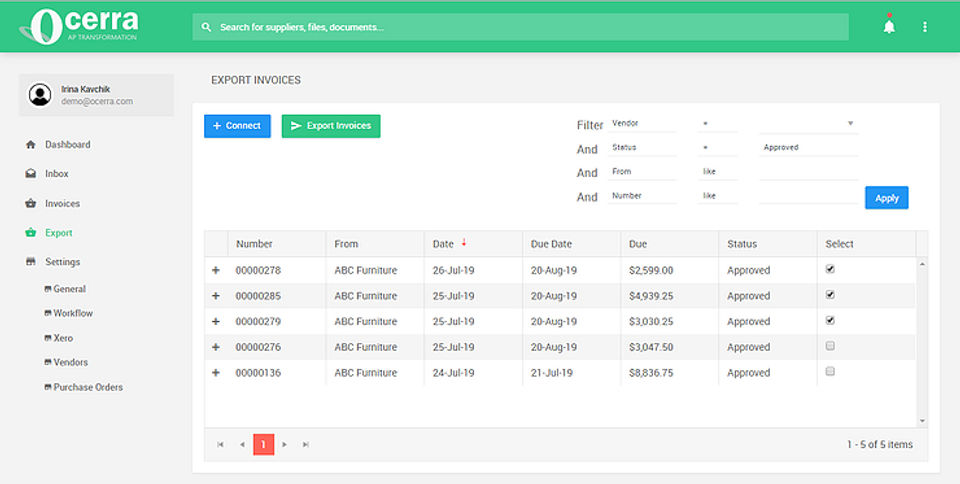The image size is (960, 484).
Task: Expand row of invoice 00000285
Action: 216,296
